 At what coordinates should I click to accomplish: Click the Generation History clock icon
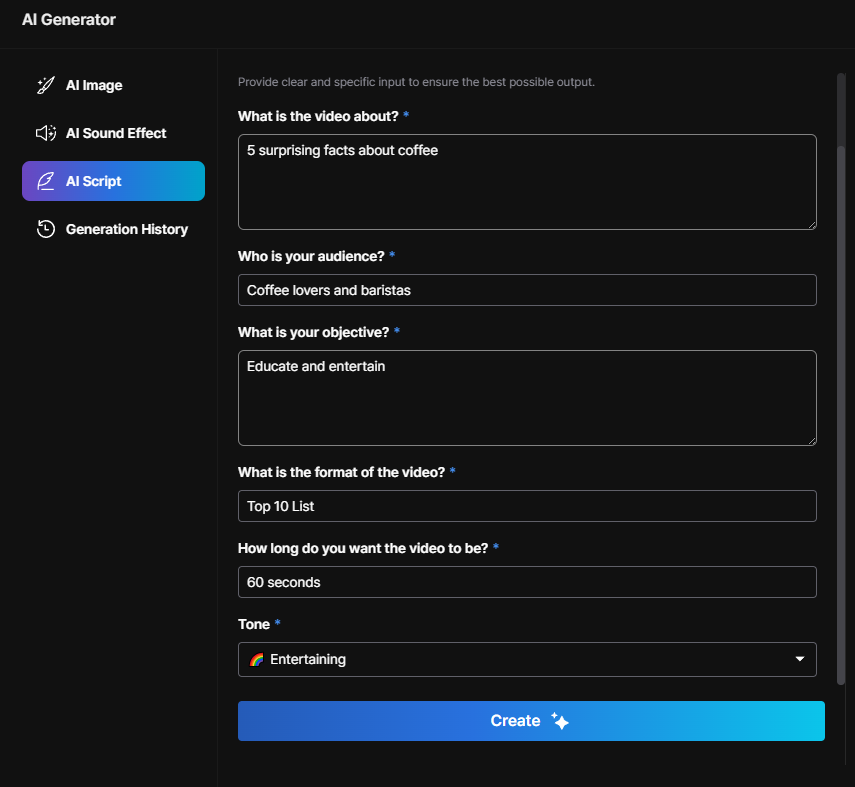tap(45, 229)
